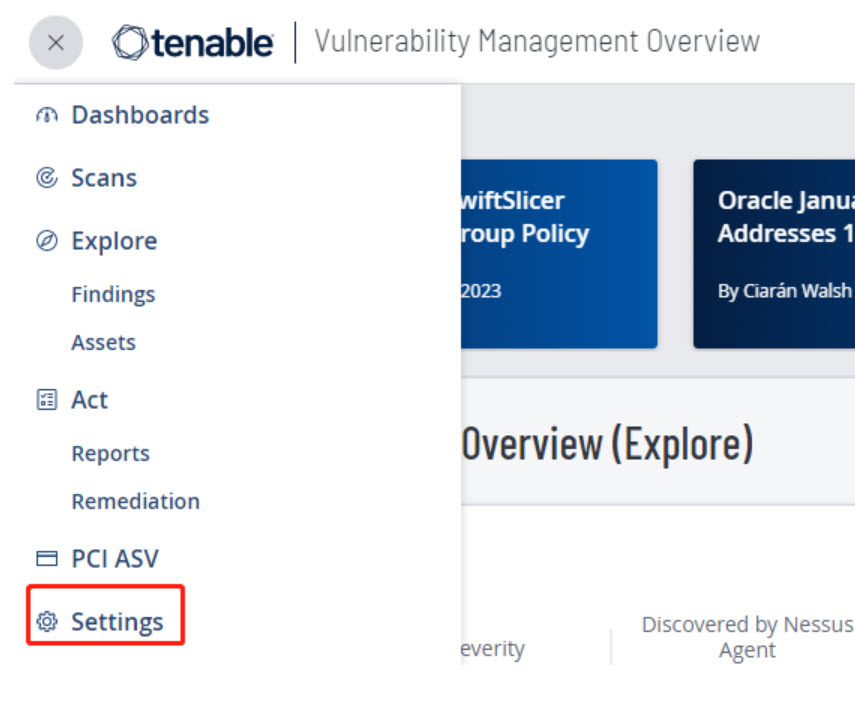Click the Vulnerability Management Overview page title

coord(537,42)
